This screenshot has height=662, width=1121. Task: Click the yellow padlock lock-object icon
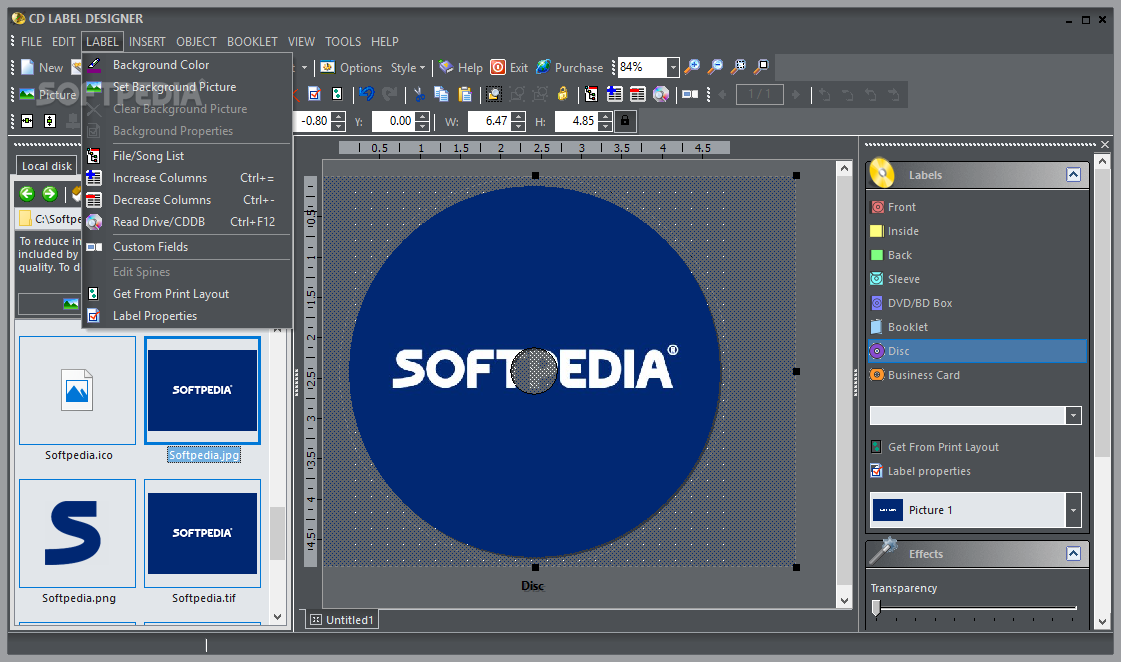(x=563, y=94)
